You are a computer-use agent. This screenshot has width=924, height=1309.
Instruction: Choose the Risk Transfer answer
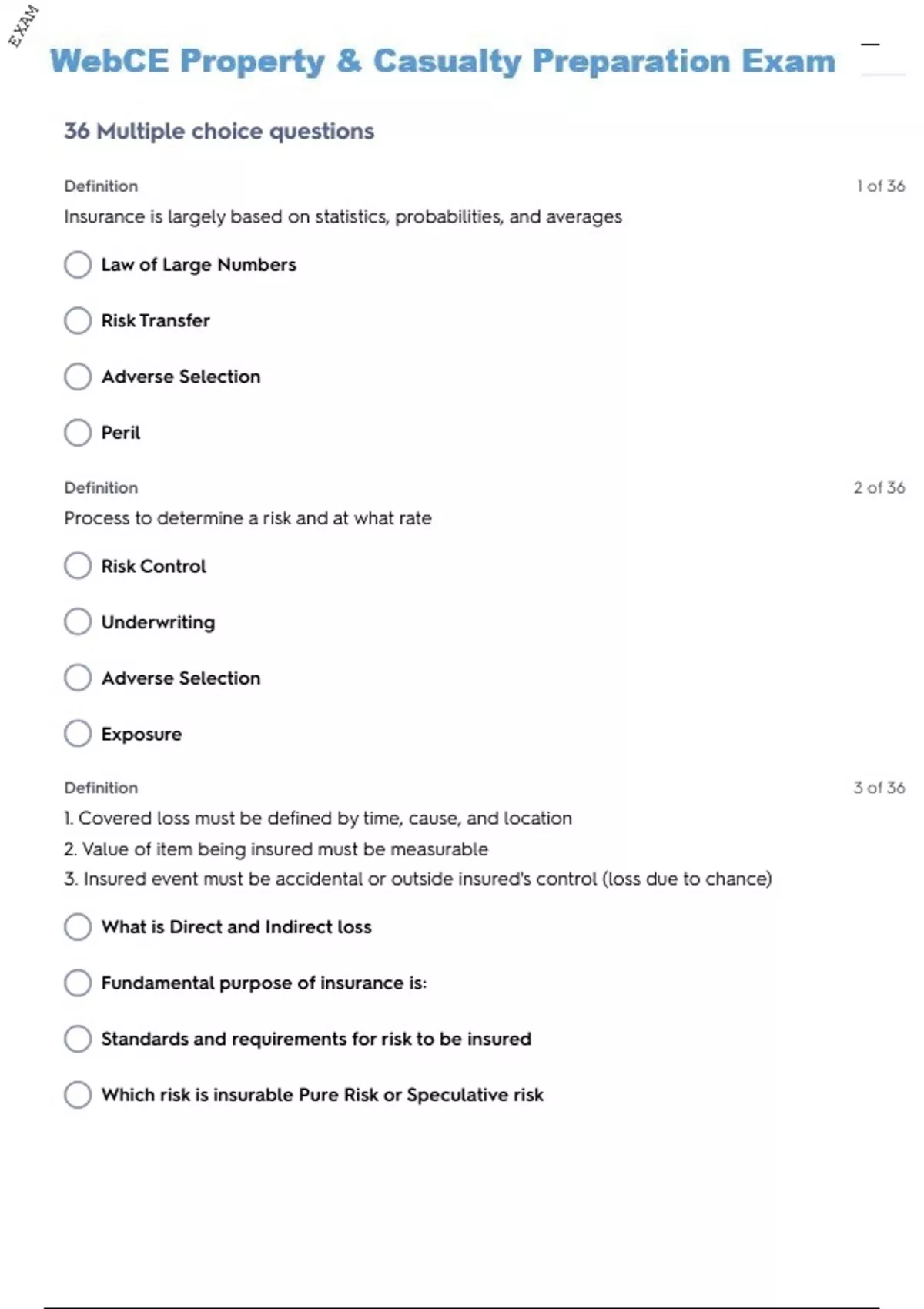pos(78,320)
